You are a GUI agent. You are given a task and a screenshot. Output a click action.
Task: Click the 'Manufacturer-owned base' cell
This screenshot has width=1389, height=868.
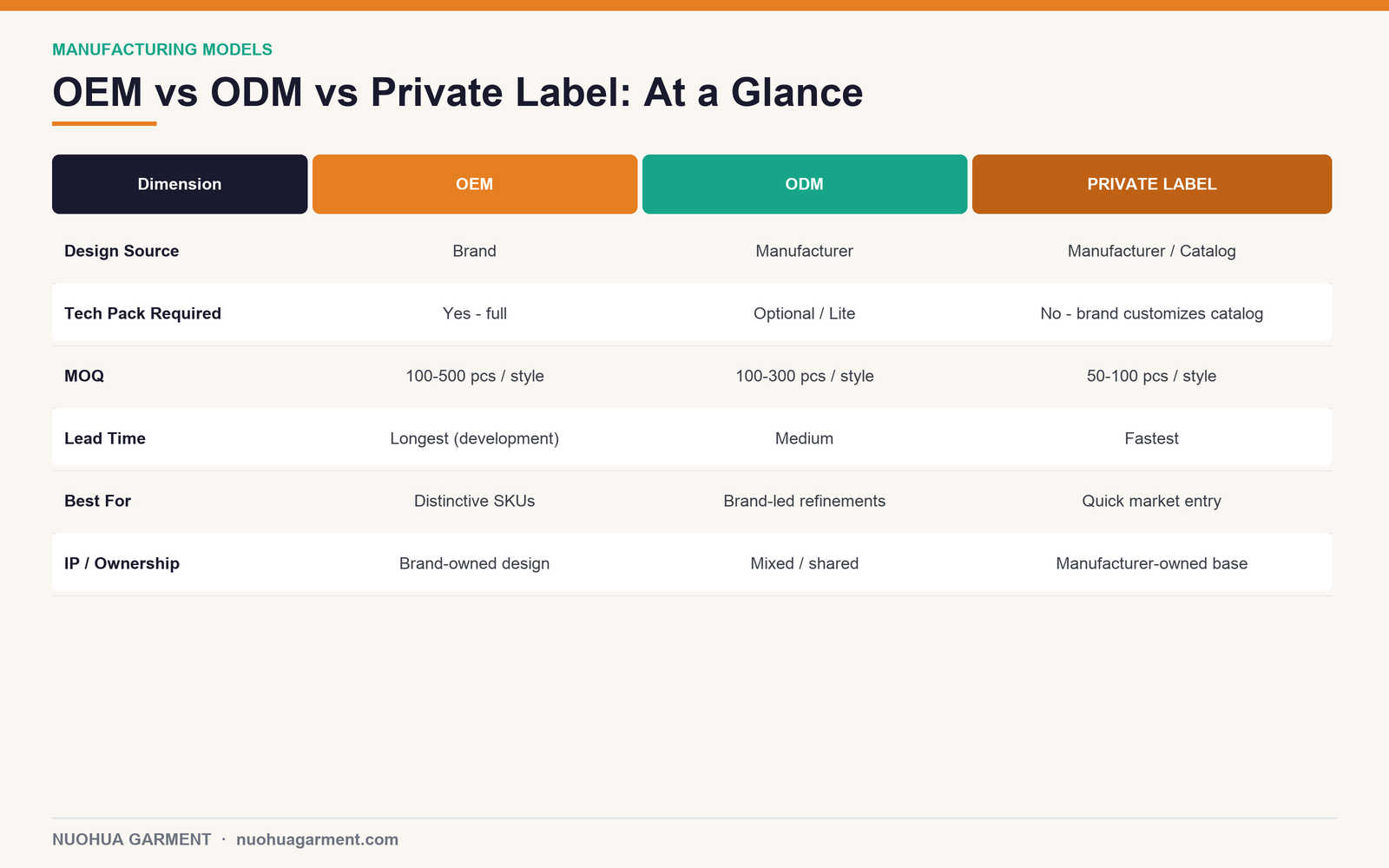click(1152, 563)
